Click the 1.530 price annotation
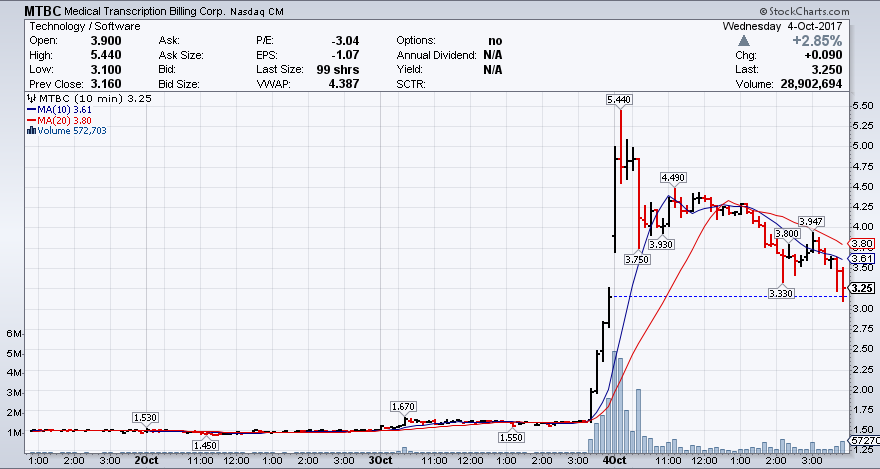This screenshot has width=880, height=469. click(146, 416)
